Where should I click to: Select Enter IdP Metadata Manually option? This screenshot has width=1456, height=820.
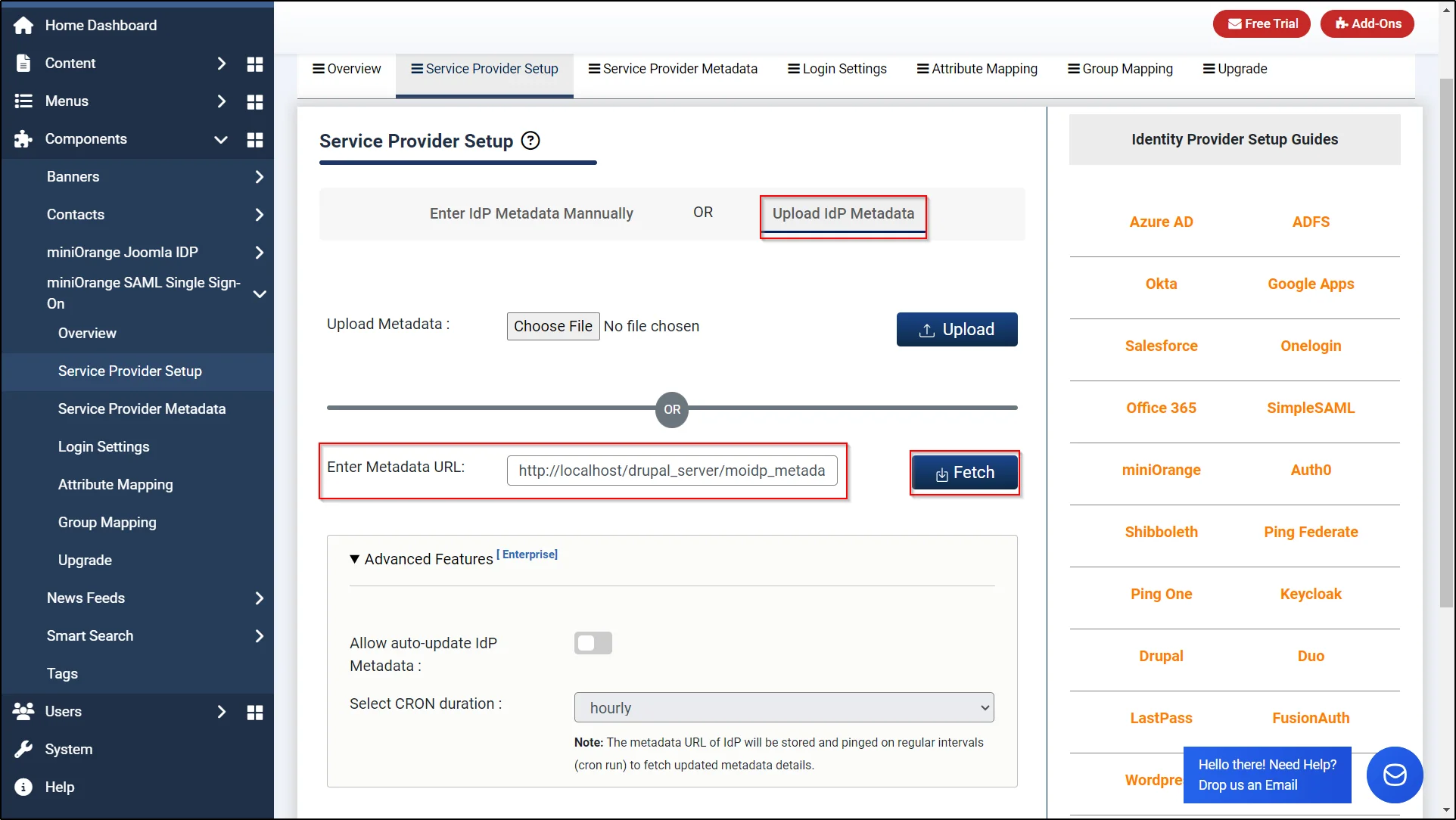(x=531, y=213)
